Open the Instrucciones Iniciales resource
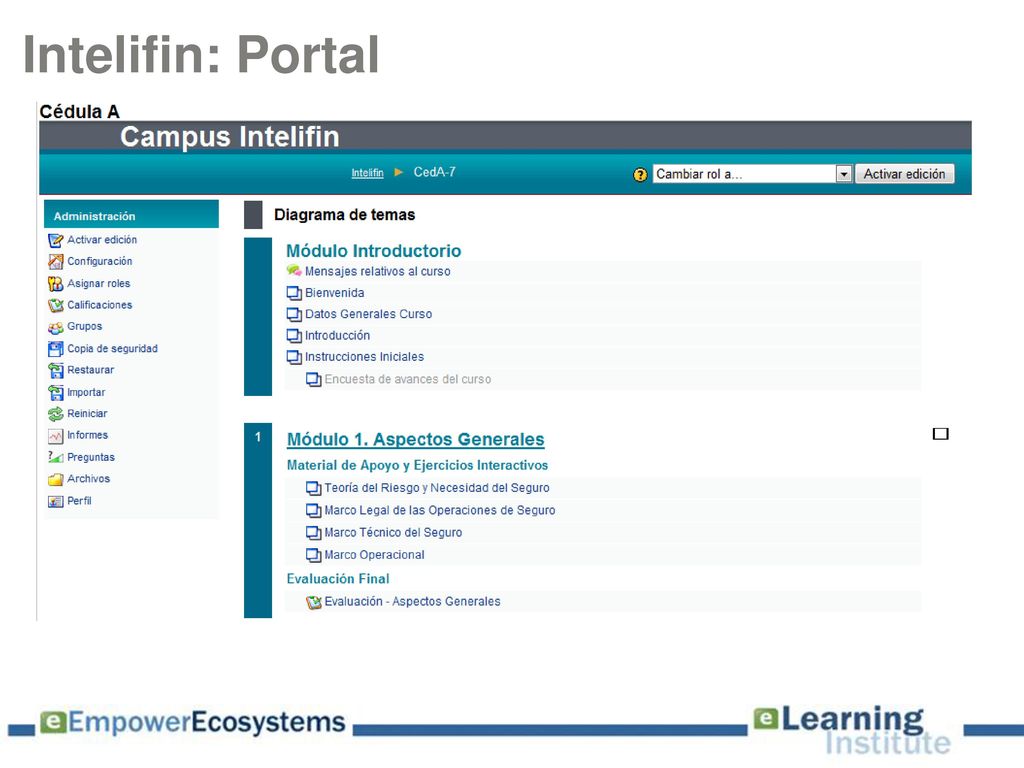 (x=364, y=357)
